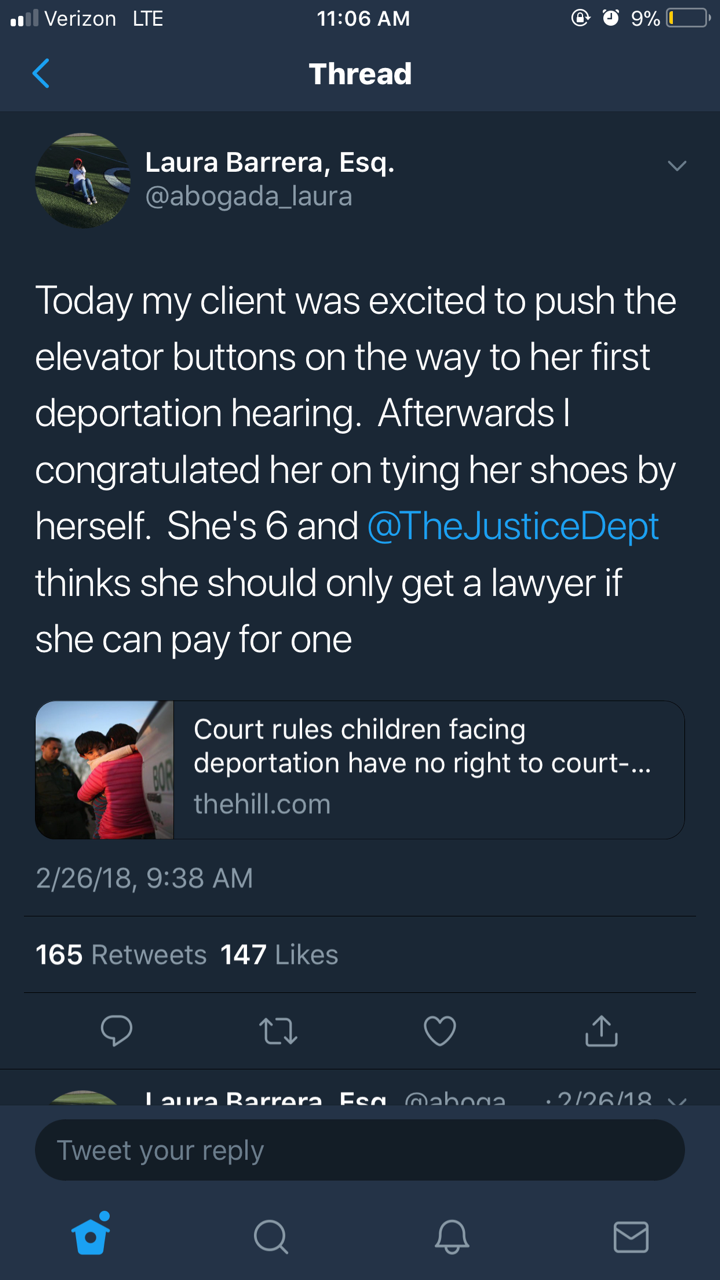Open thehill.com article link card
The width and height of the screenshot is (720, 1280).
tap(428, 769)
